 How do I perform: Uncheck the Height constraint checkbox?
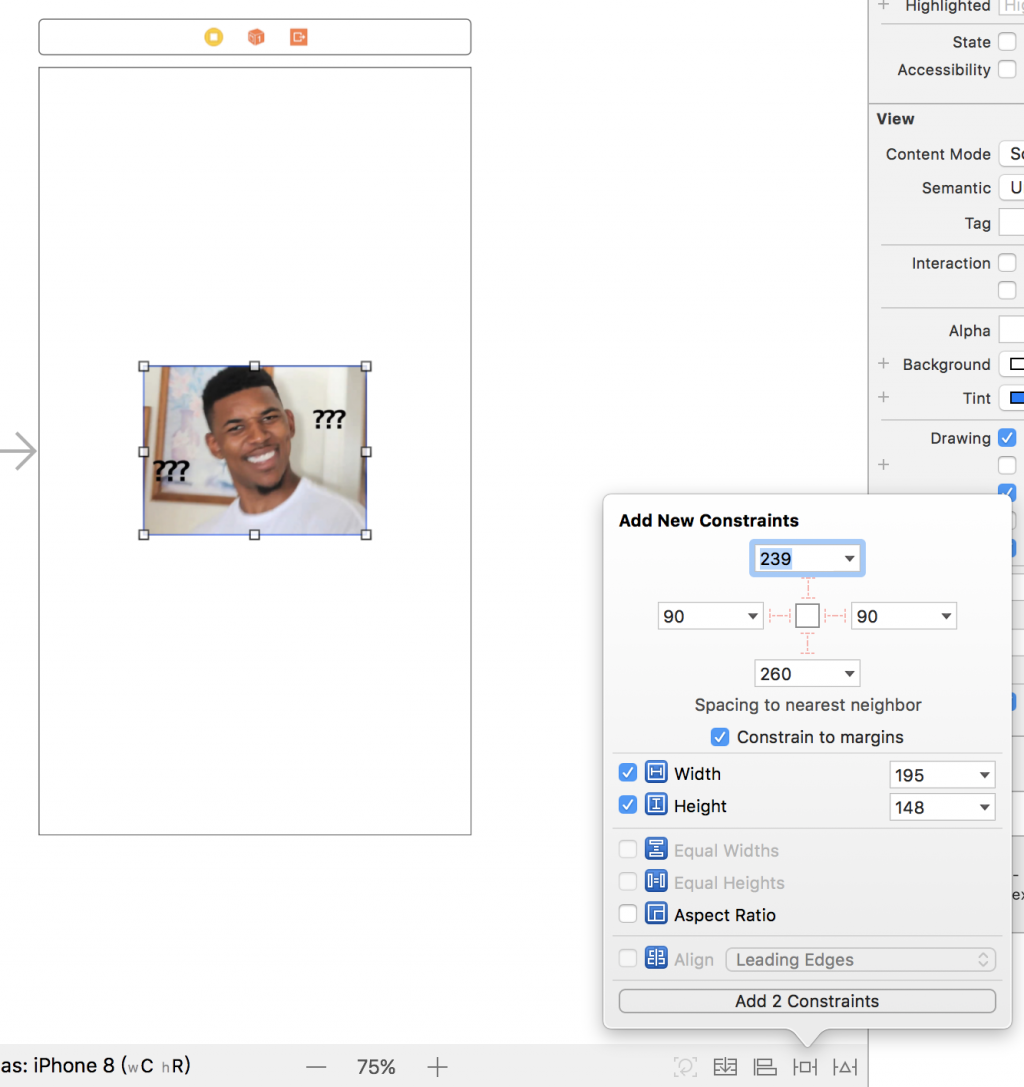[x=627, y=805]
